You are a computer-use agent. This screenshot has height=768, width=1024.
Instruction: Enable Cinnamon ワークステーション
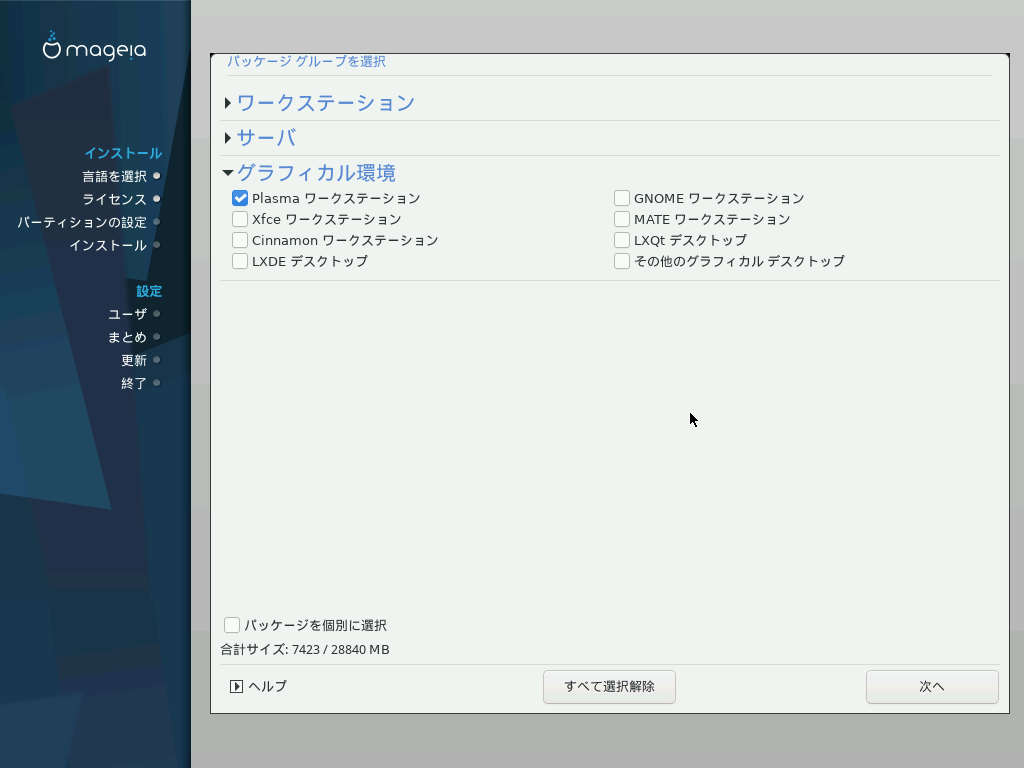(240, 240)
